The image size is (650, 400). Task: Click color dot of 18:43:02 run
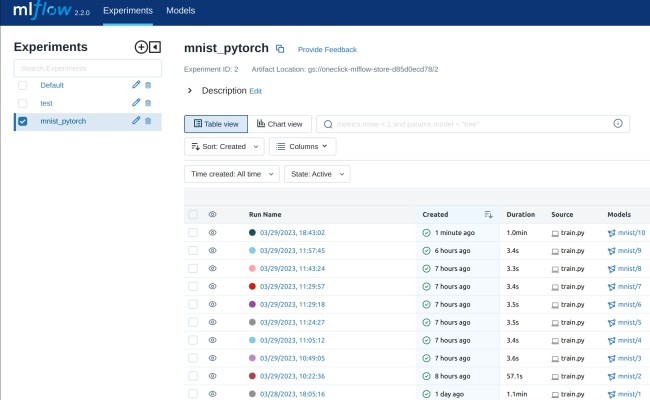click(x=252, y=232)
